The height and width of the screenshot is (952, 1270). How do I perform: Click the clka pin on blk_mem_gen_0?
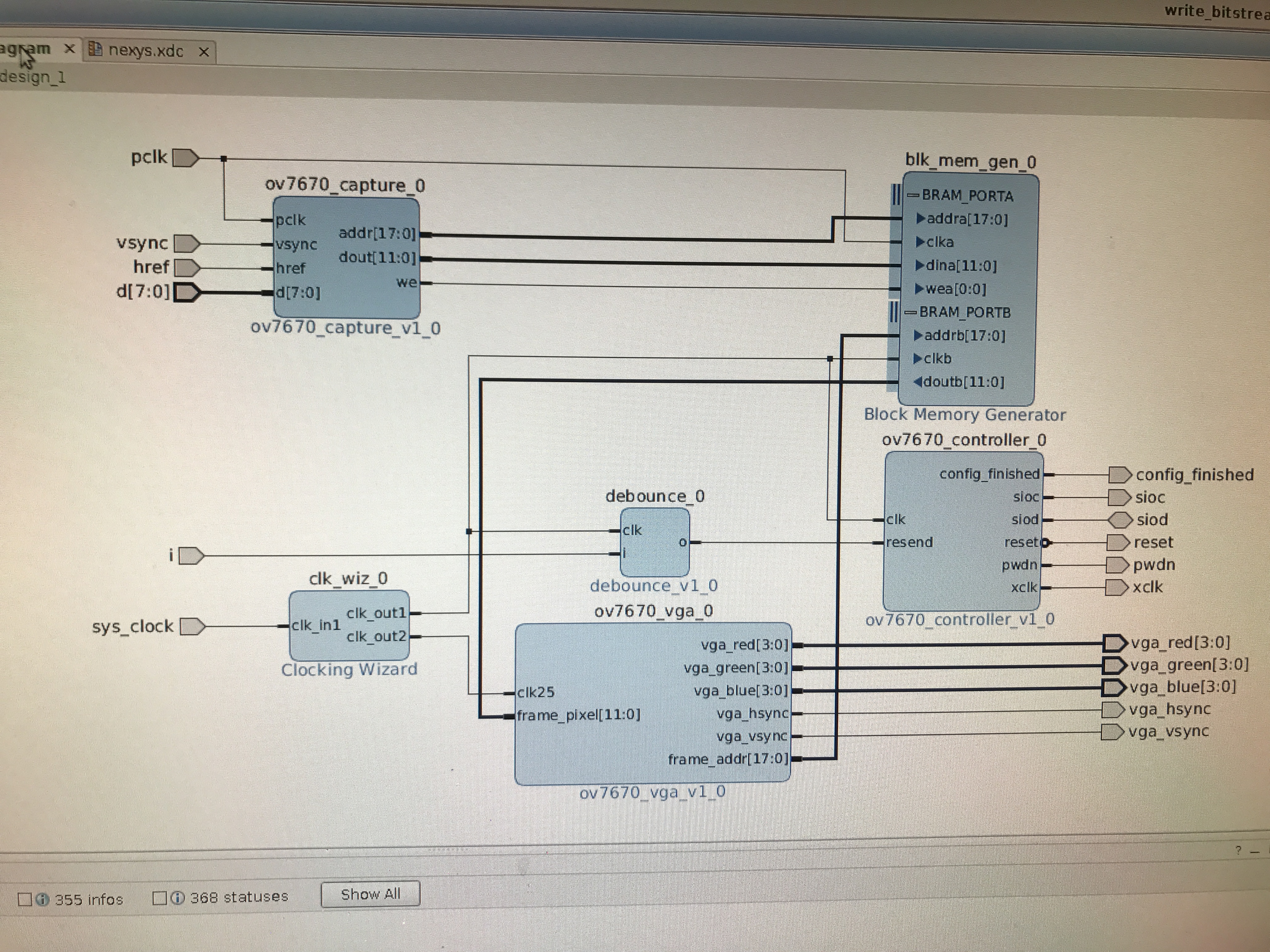click(x=935, y=242)
